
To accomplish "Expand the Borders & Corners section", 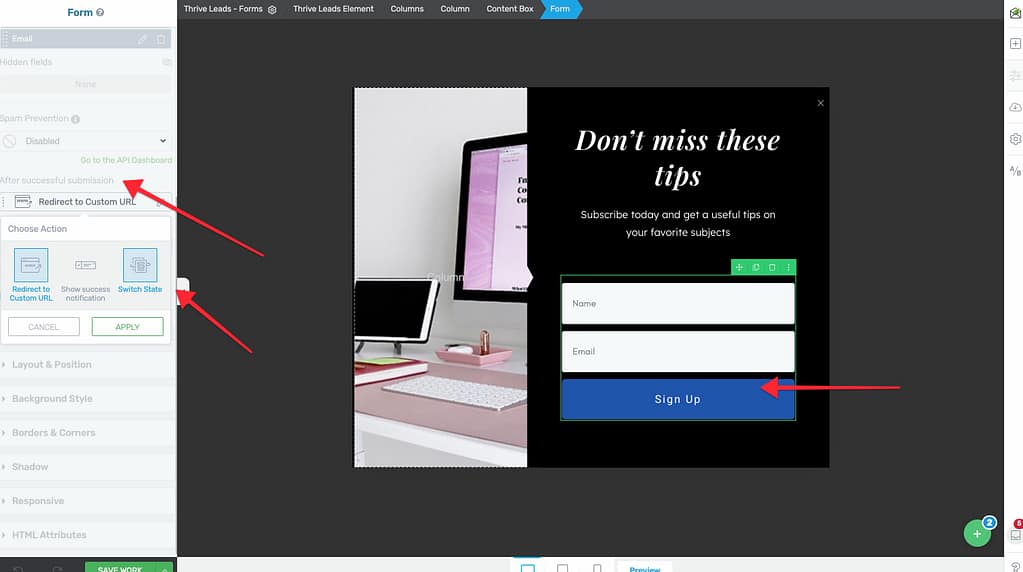I will tap(54, 433).
